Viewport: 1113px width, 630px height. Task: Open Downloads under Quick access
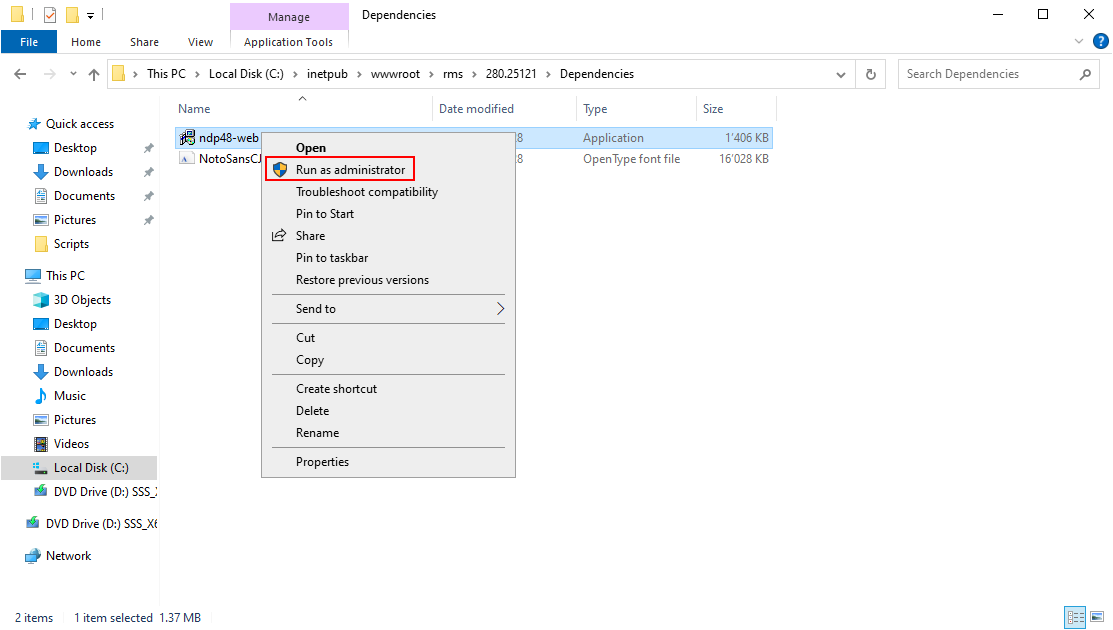(x=83, y=172)
